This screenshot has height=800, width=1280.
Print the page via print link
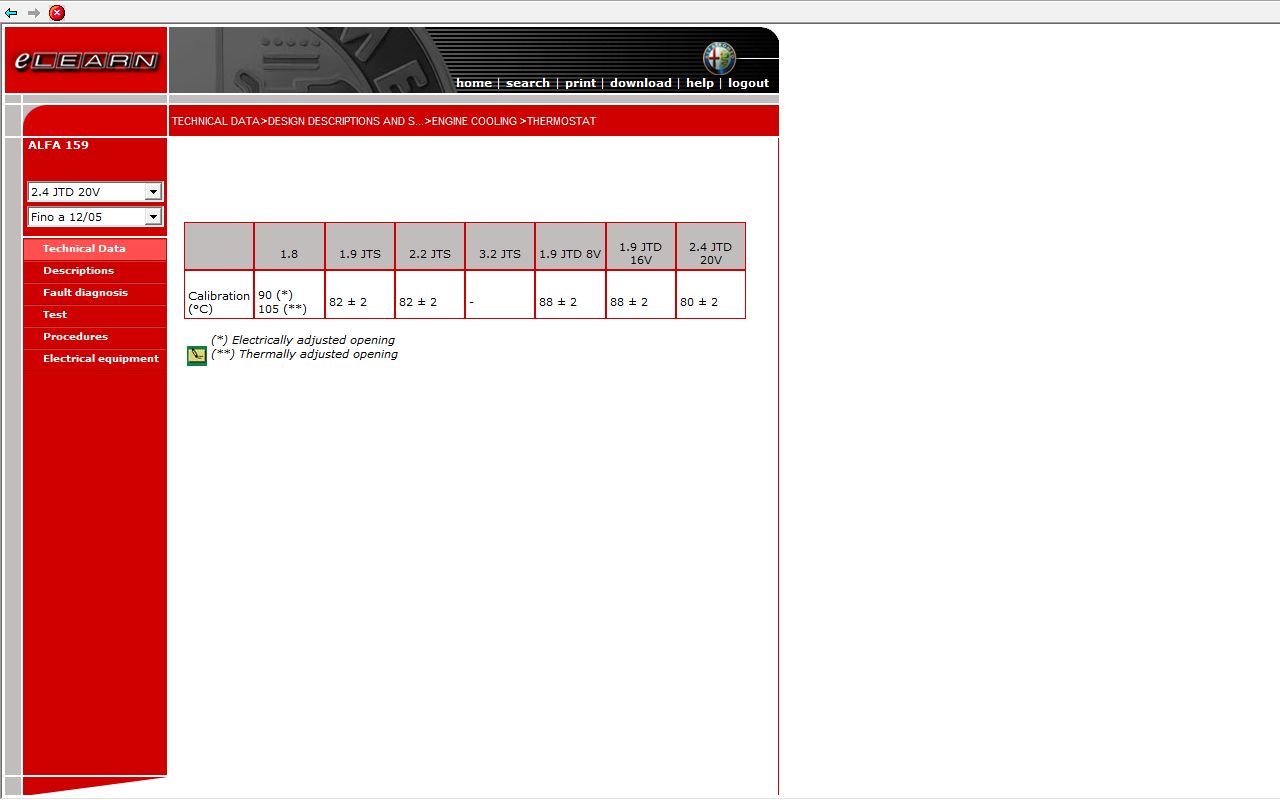point(580,83)
